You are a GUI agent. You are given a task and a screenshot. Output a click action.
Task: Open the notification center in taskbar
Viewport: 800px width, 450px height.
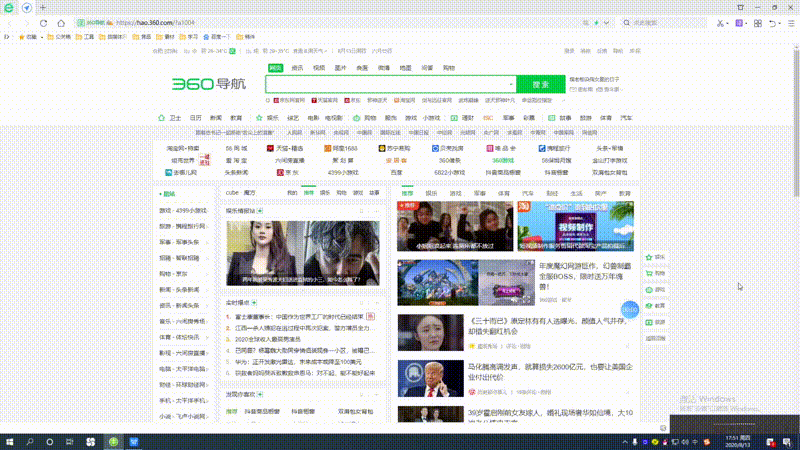pos(787,442)
